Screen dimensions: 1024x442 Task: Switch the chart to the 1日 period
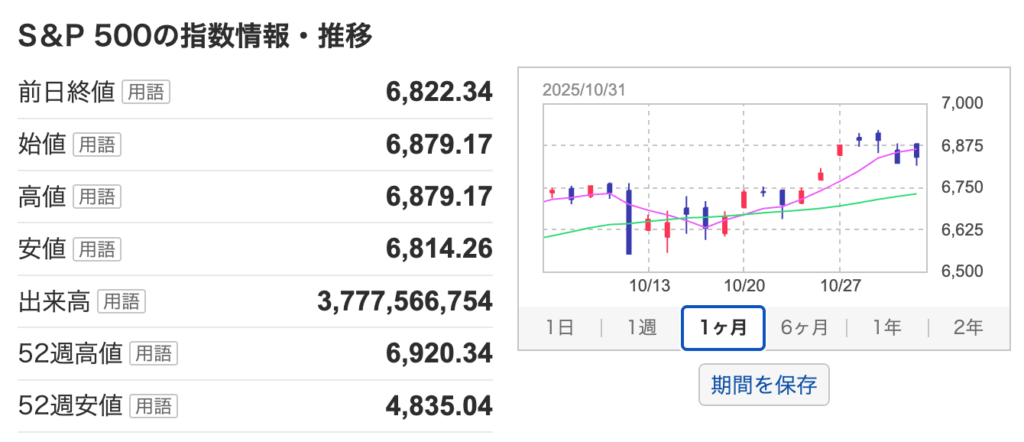[x=560, y=327]
